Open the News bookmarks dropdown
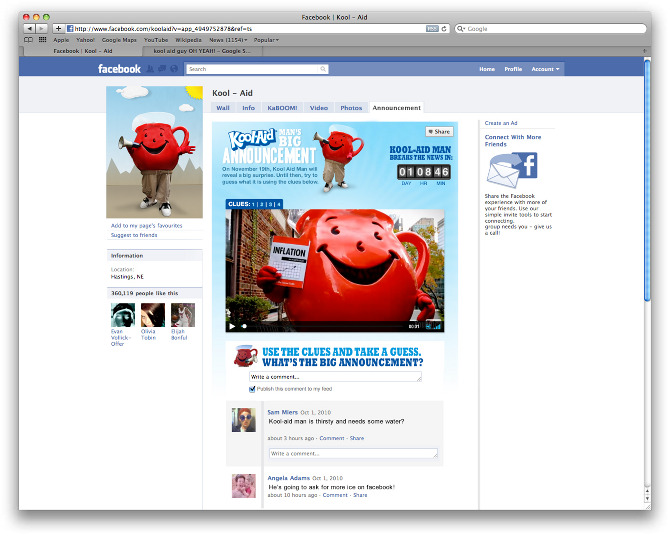This screenshot has width=670, height=536. (x=228, y=40)
